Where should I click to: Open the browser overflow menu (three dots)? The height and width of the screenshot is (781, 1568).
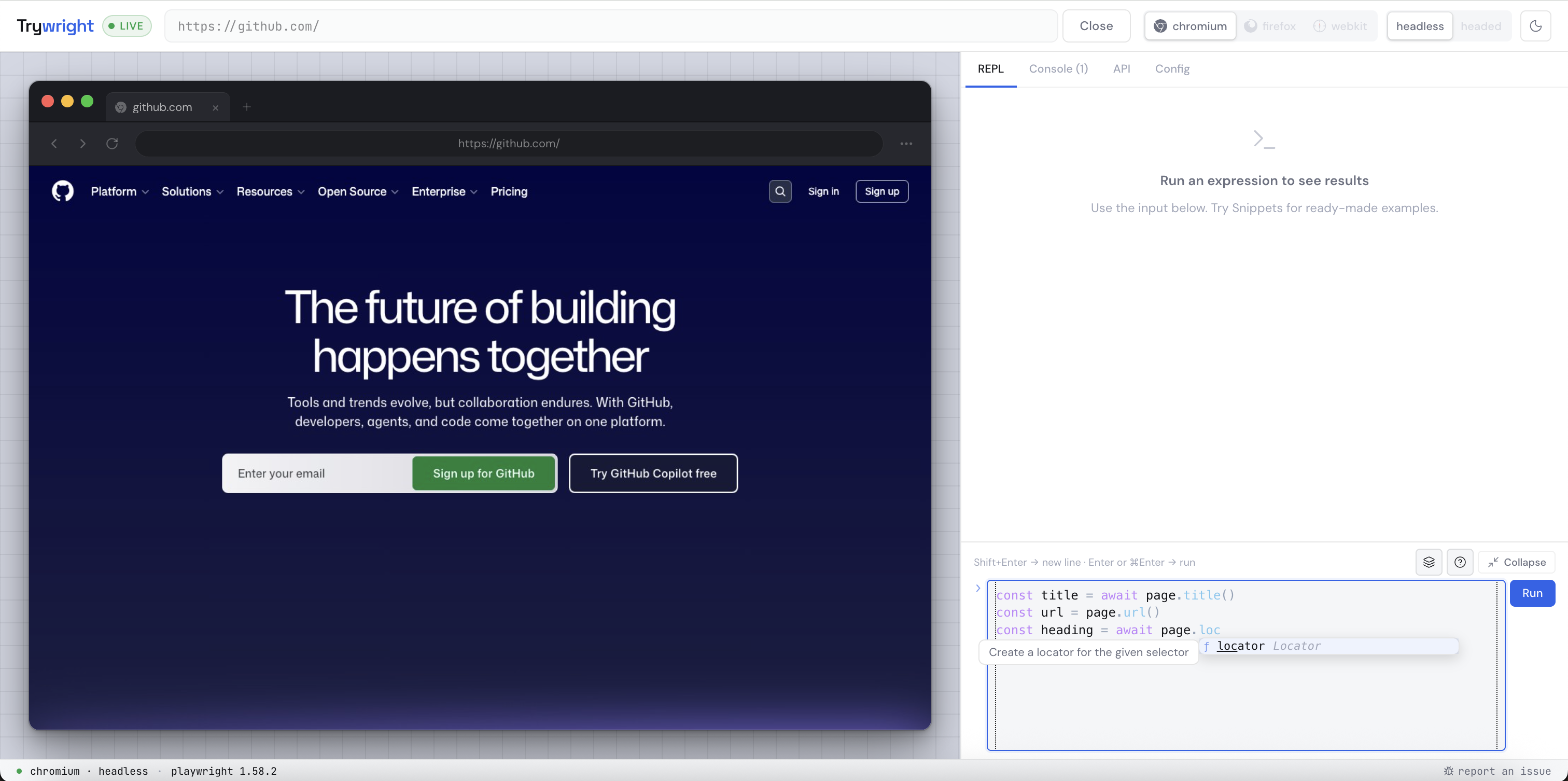[x=906, y=143]
